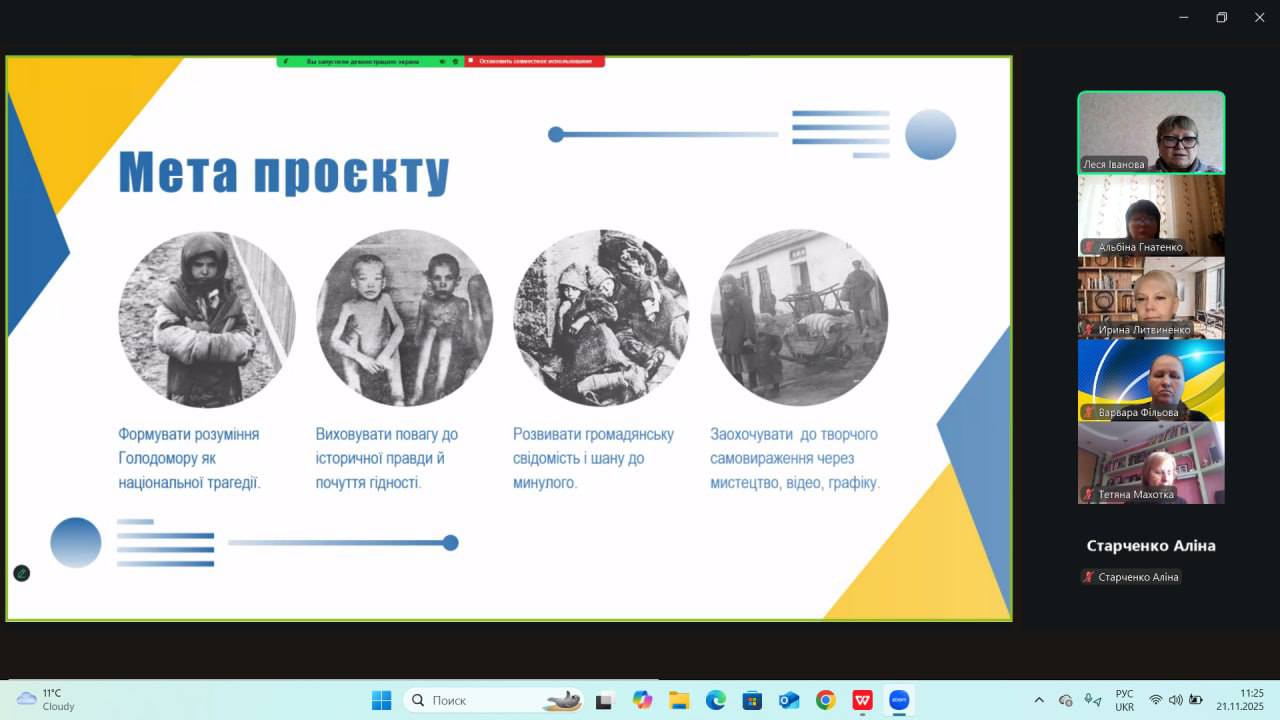Select Ирина Литвиненко's video tile
Image resolution: width=1280 pixels, height=720 pixels.
tap(1150, 297)
